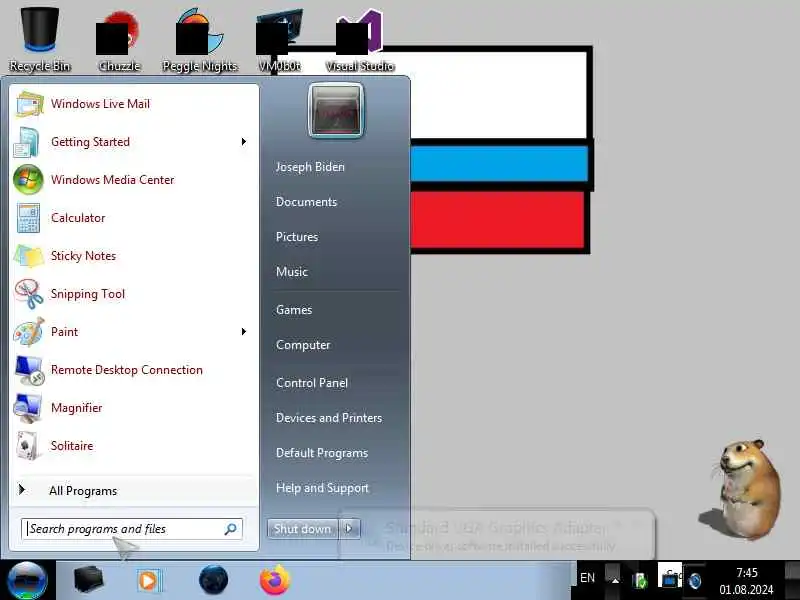Click the Show desktop button

click(x=792, y=580)
